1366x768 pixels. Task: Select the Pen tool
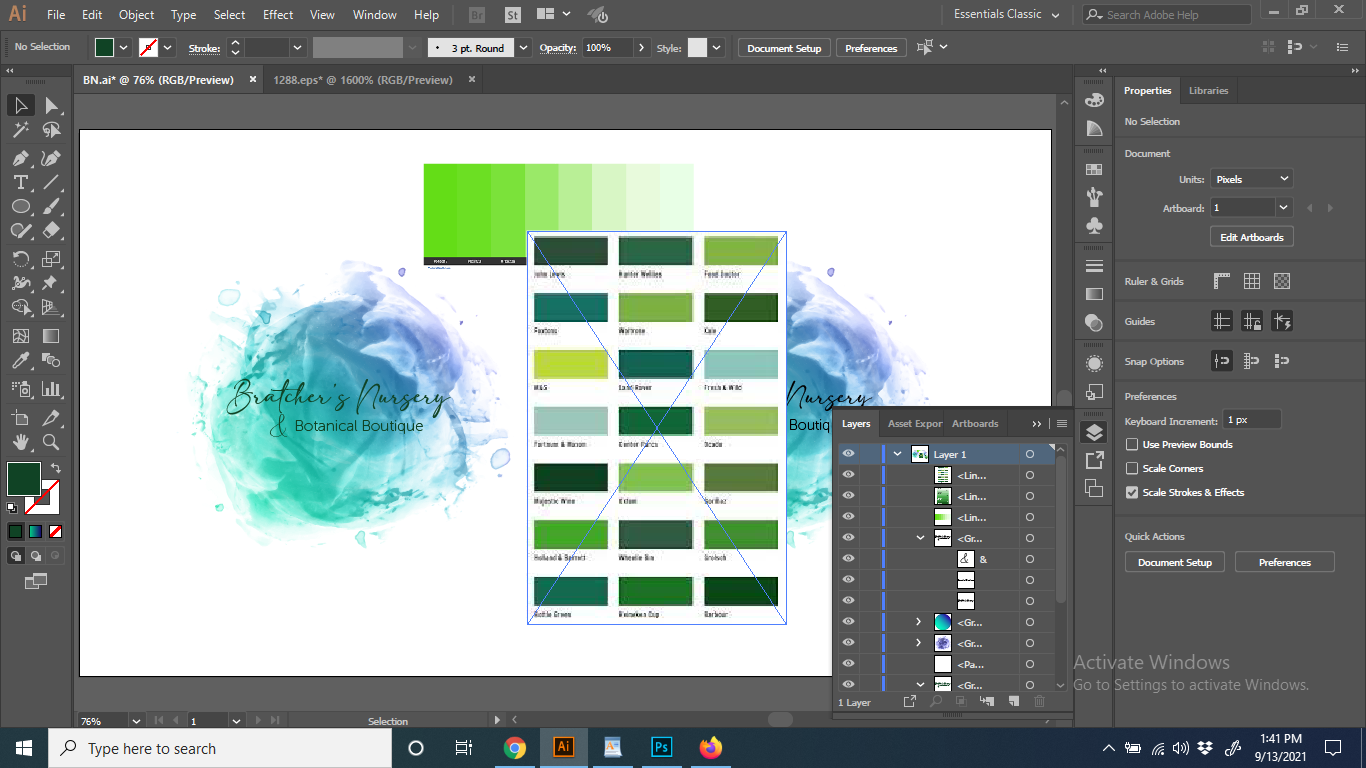tap(20, 158)
